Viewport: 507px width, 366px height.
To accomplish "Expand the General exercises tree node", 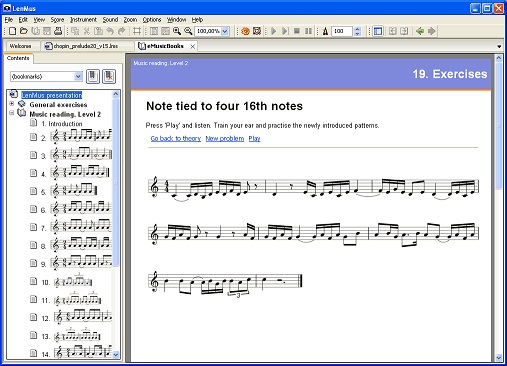I will click(12, 104).
